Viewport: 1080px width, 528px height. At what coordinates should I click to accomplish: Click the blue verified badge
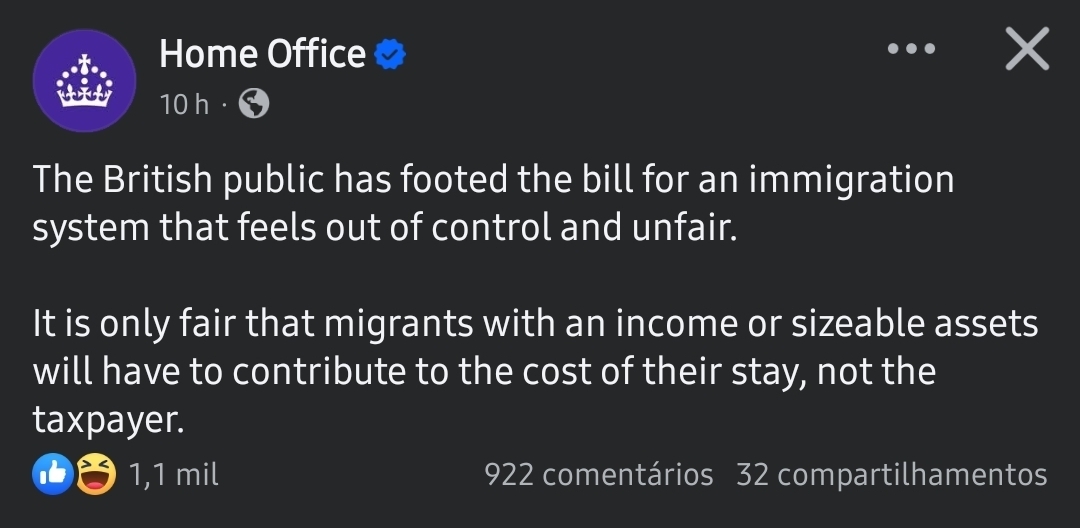390,55
